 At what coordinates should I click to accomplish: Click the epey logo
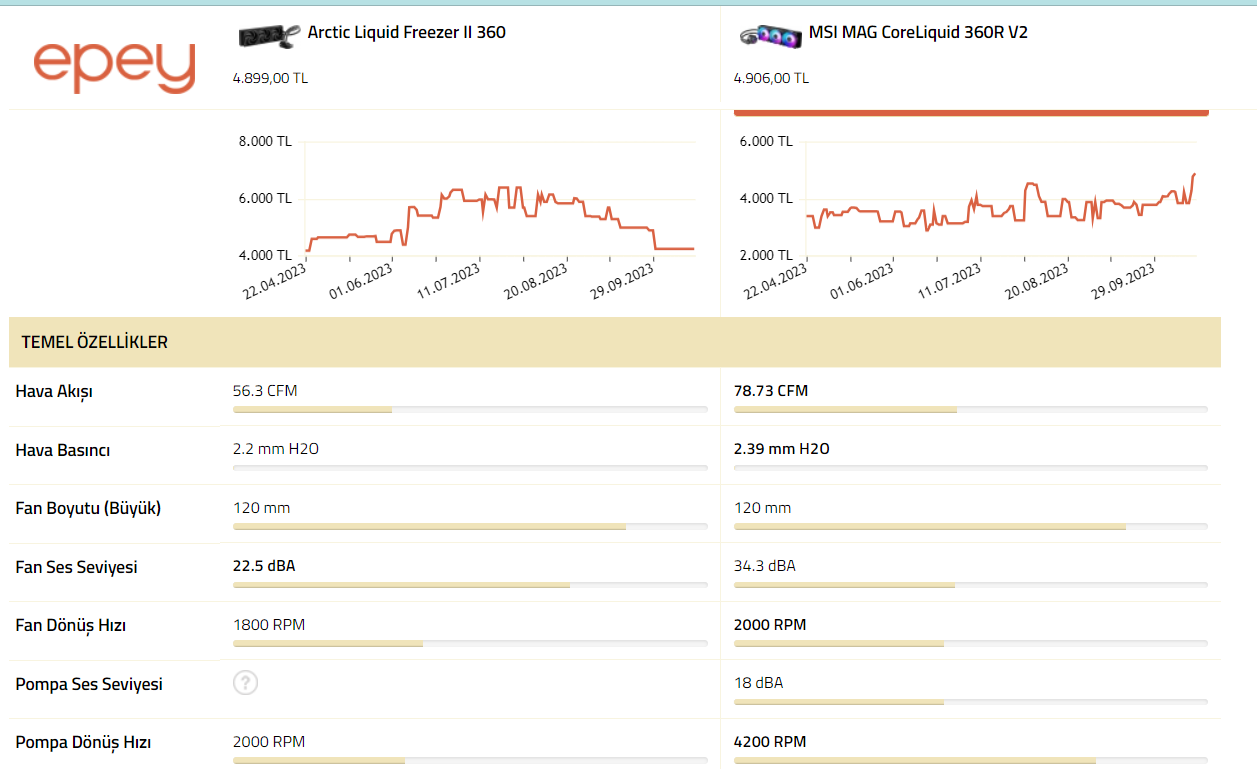[x=113, y=66]
